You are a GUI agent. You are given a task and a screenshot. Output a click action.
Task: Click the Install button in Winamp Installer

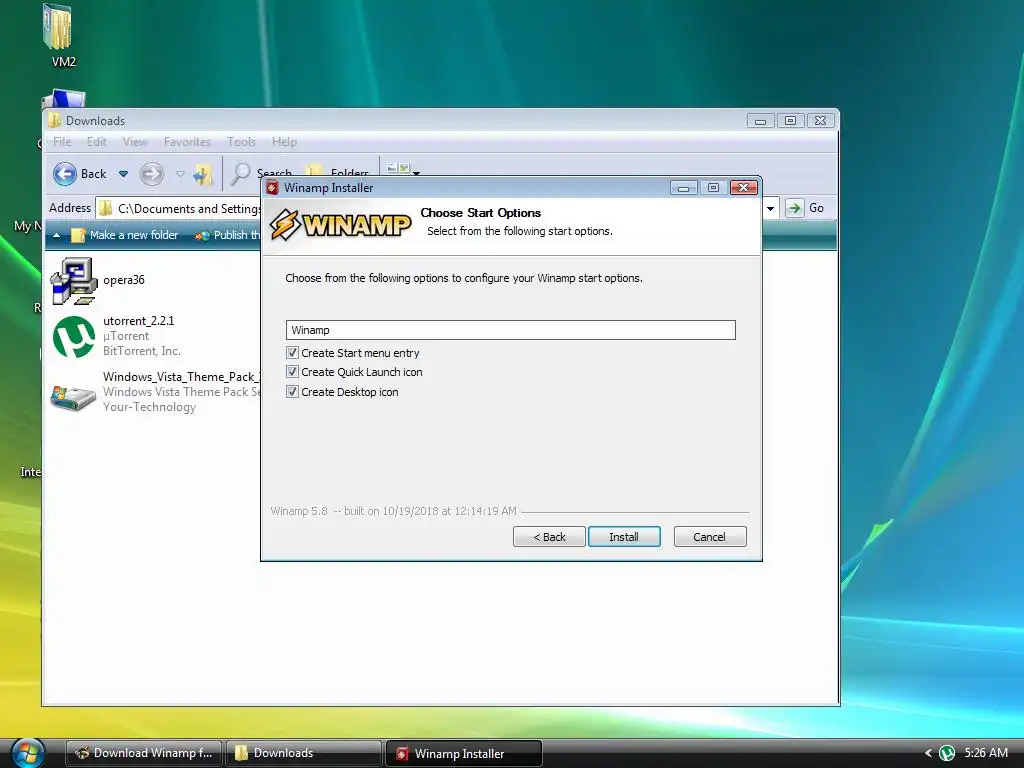tap(624, 537)
